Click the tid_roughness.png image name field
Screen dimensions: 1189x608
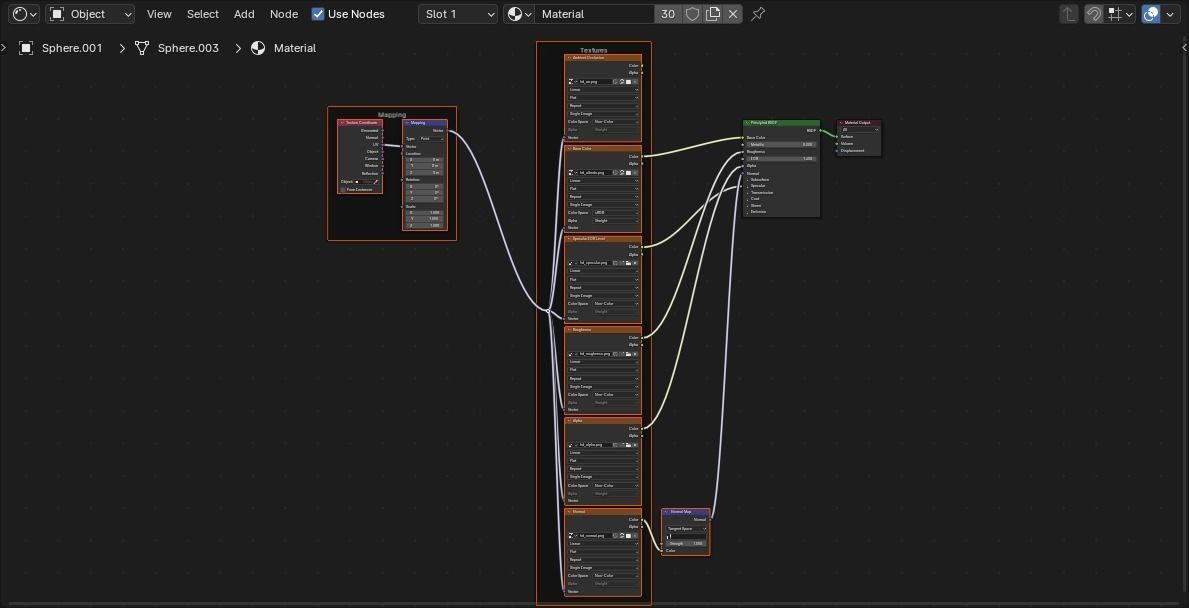point(594,354)
